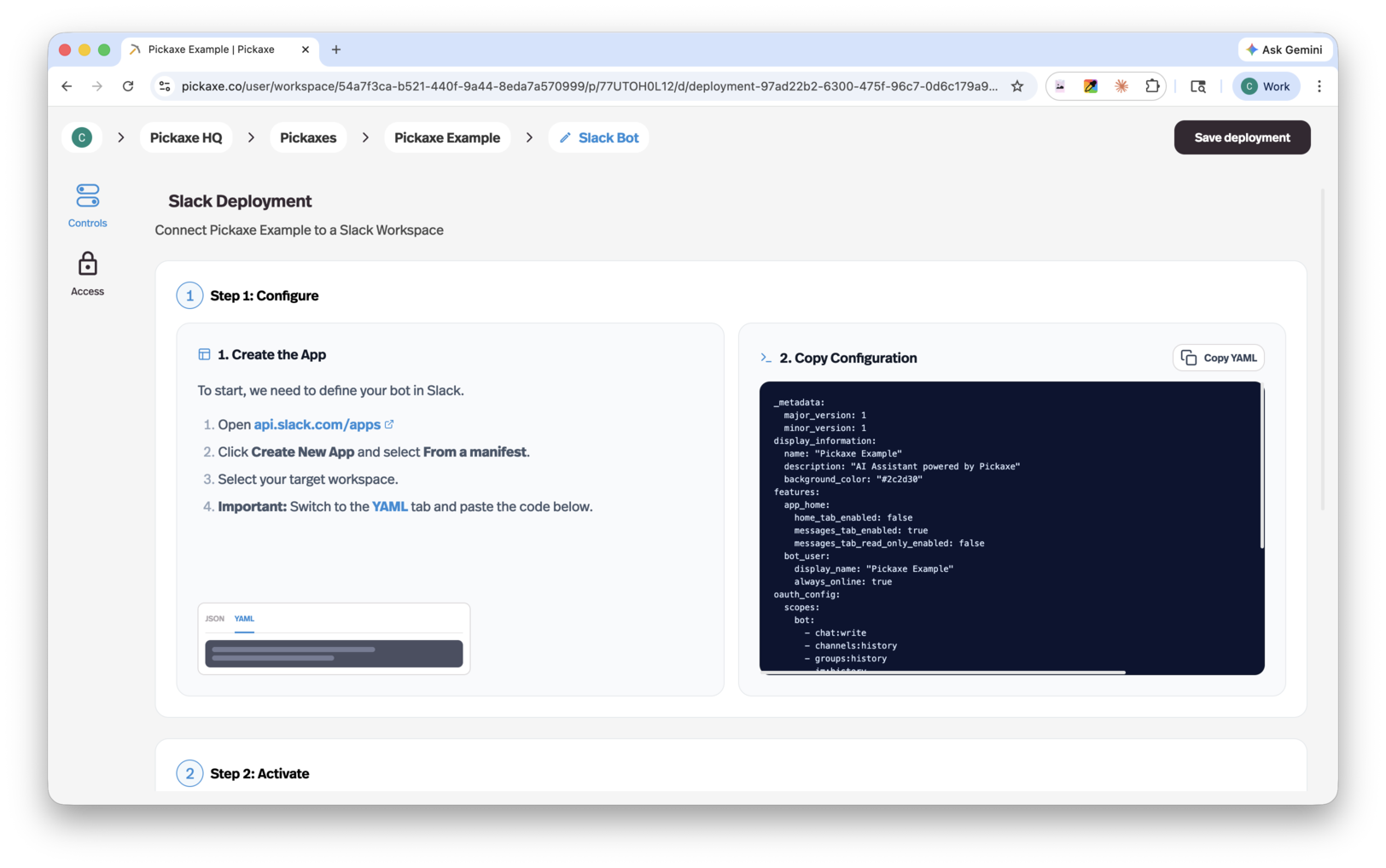Click the Copy YAML button
This screenshot has width=1386, height=868.
tap(1218, 358)
